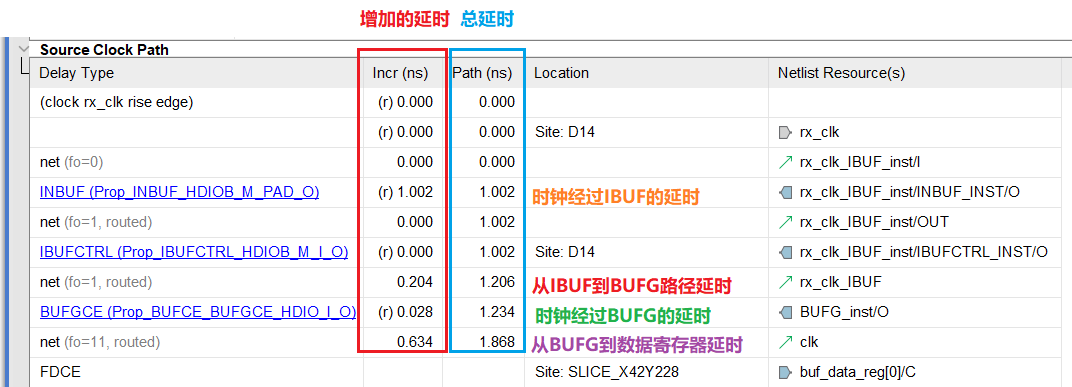Click BUFG_inst/O netlist resource
The width and height of the screenshot is (1072, 387).
844,312
